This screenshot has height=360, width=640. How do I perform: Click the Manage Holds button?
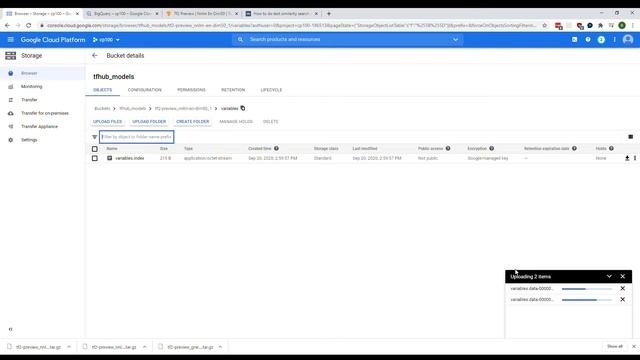[x=236, y=122]
